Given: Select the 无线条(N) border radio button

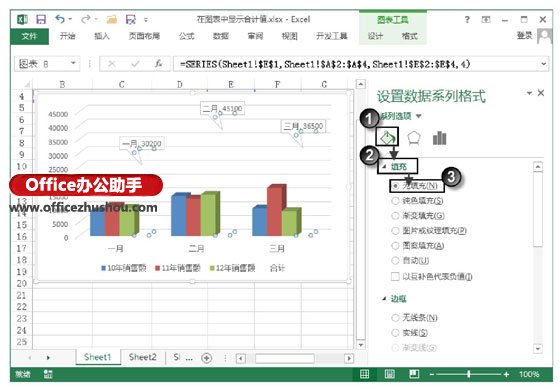Looking at the screenshot, I should click(395, 318).
